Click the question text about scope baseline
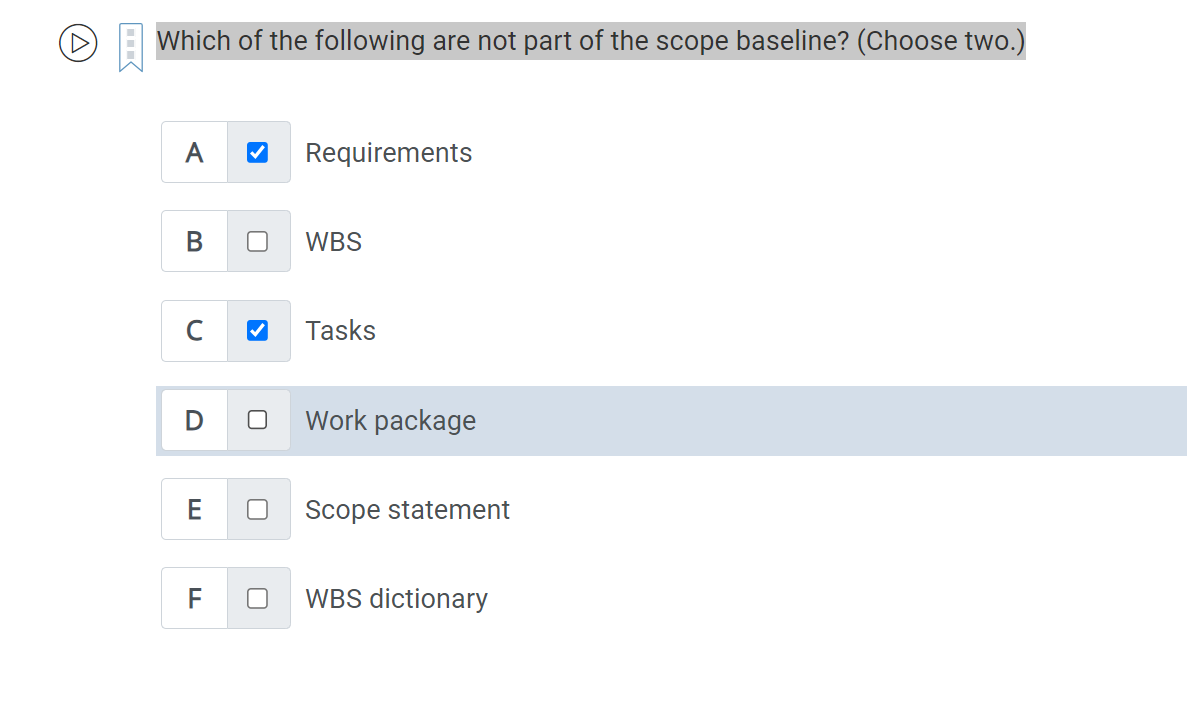Viewport: 1187px width, 709px height. click(590, 41)
